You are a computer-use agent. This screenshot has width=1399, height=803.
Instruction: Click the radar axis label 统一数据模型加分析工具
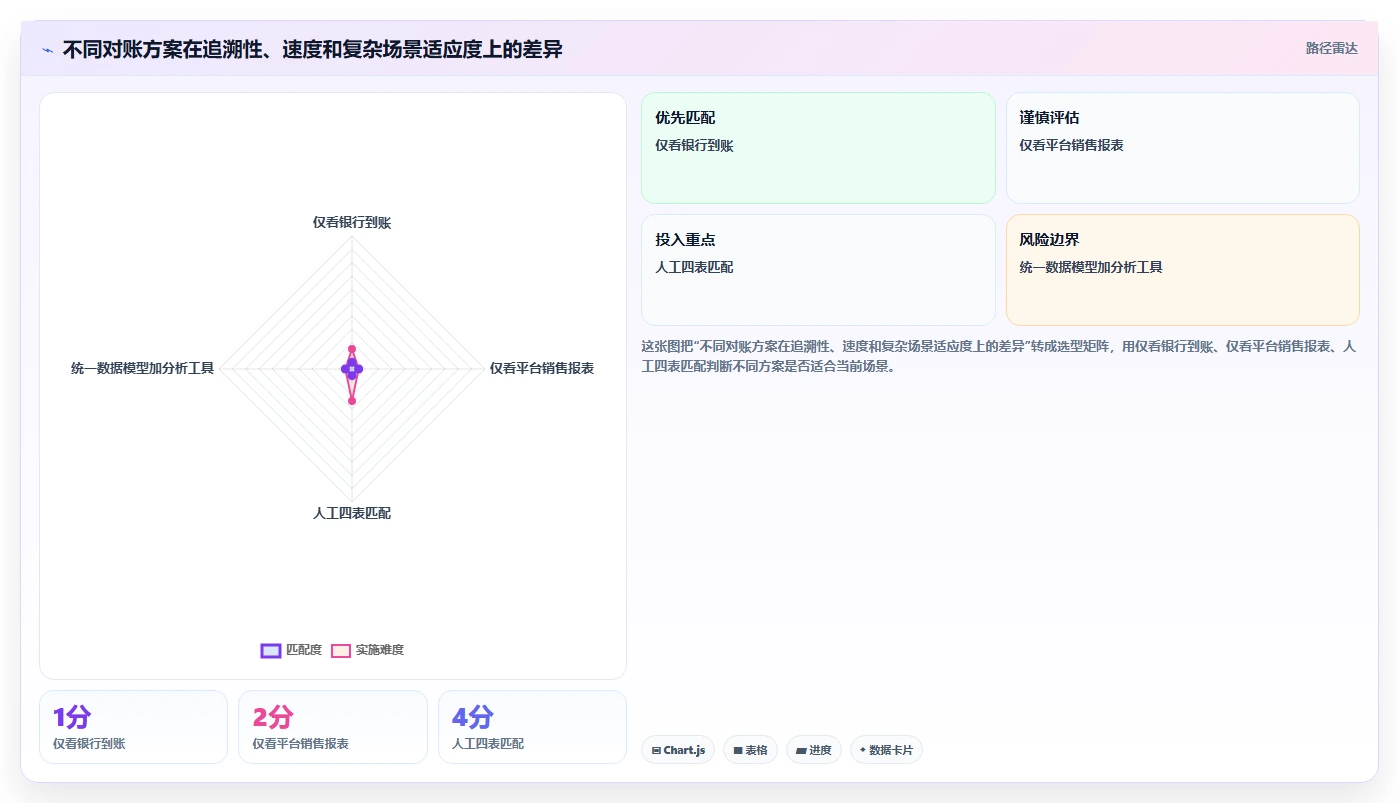[x=143, y=368]
